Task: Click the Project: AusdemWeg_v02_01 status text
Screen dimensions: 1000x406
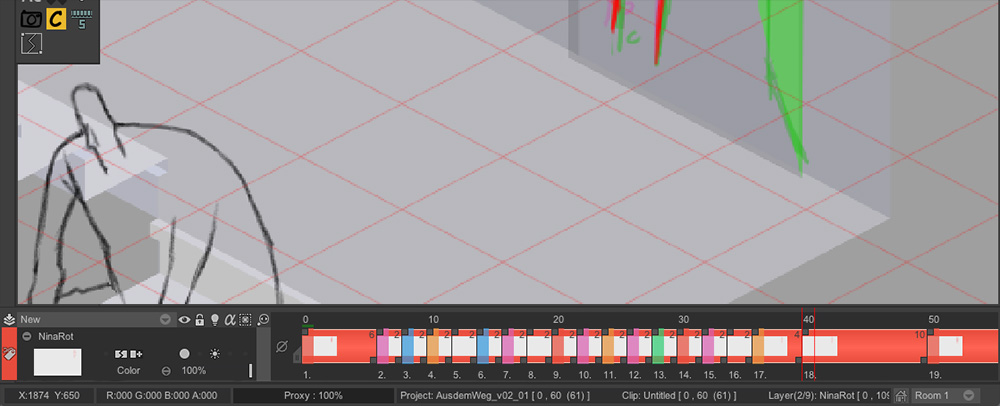Action: click(495, 395)
